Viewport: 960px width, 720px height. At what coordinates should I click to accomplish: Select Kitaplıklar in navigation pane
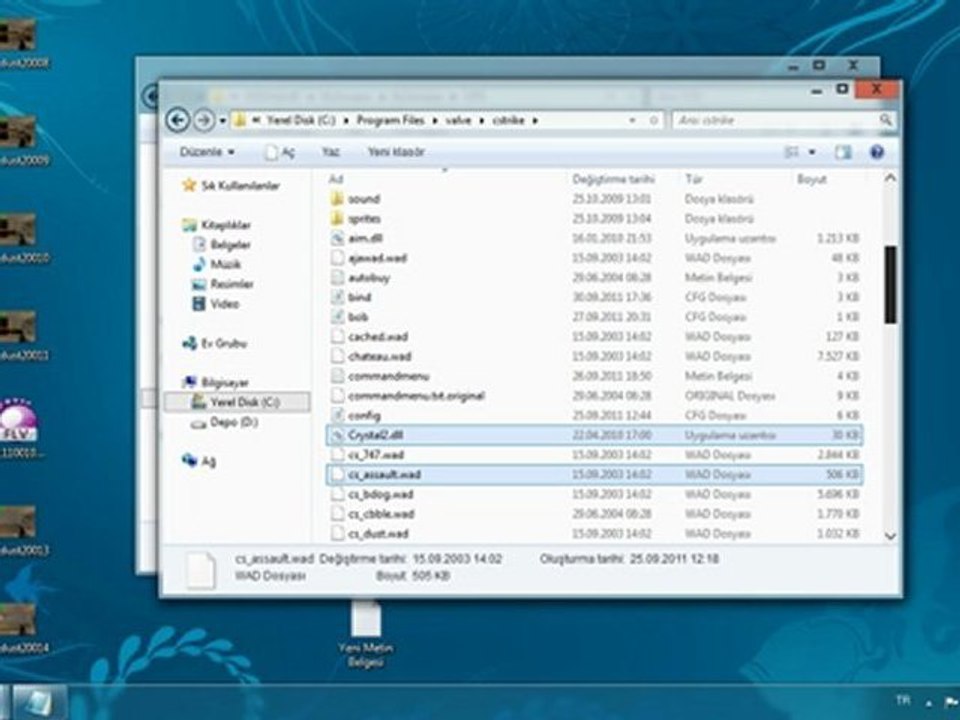pyautogui.click(x=217, y=225)
